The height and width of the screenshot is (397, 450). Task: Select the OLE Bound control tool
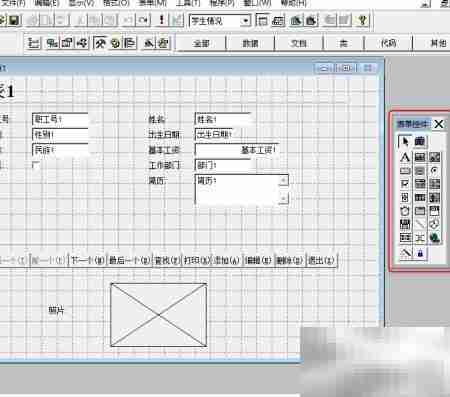coord(405,224)
